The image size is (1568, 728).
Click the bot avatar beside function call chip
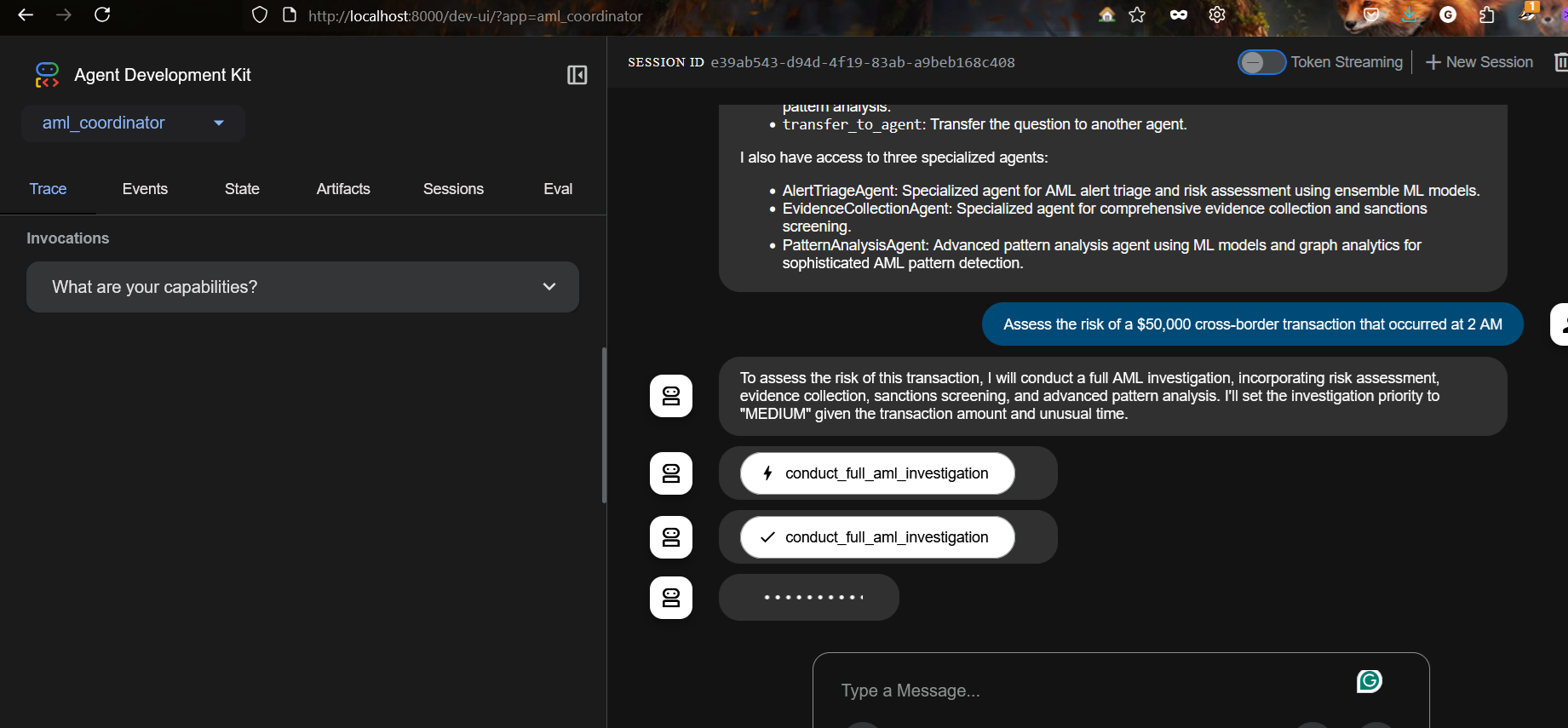pyautogui.click(x=671, y=473)
